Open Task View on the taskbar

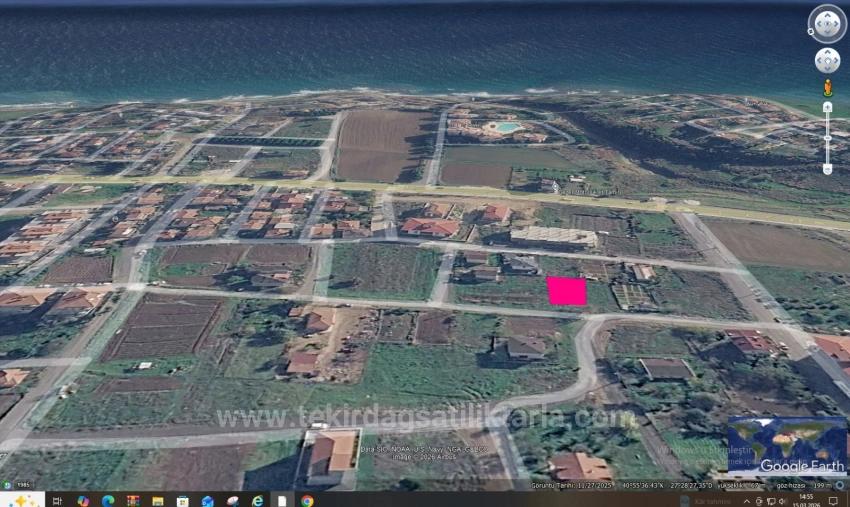57,500
